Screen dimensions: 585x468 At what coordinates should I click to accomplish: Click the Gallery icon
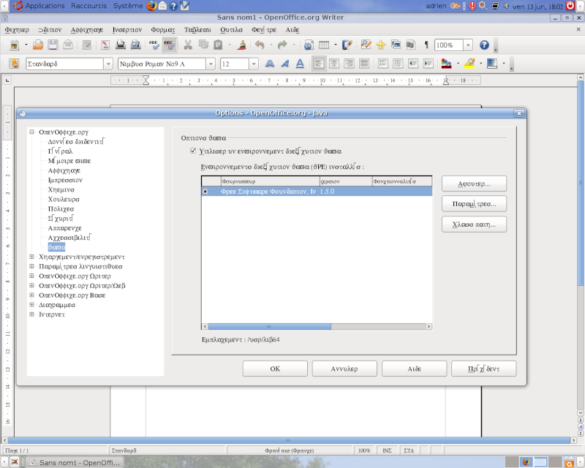pos(395,45)
